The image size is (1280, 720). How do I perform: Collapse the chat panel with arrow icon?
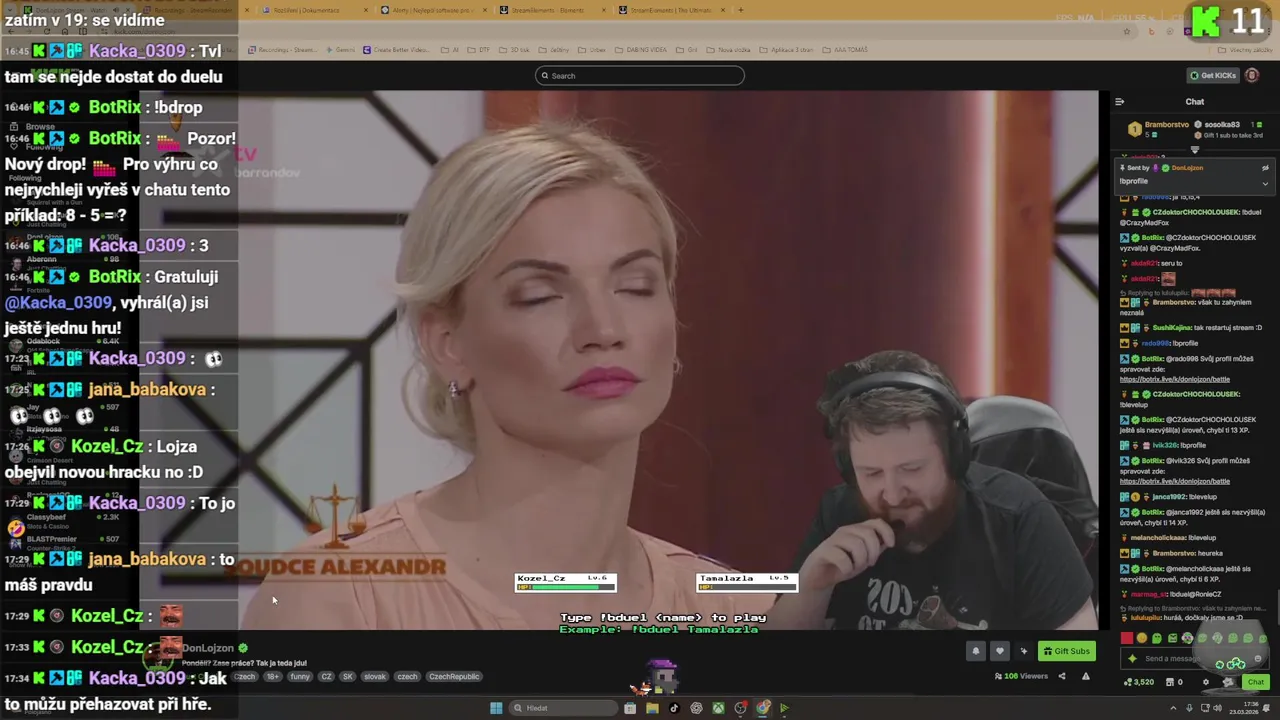(1119, 102)
